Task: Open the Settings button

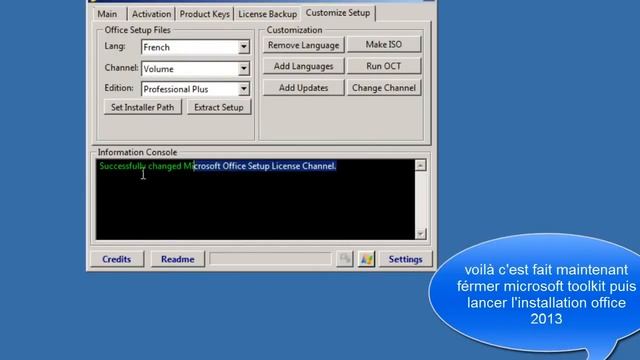Action: coord(405,259)
